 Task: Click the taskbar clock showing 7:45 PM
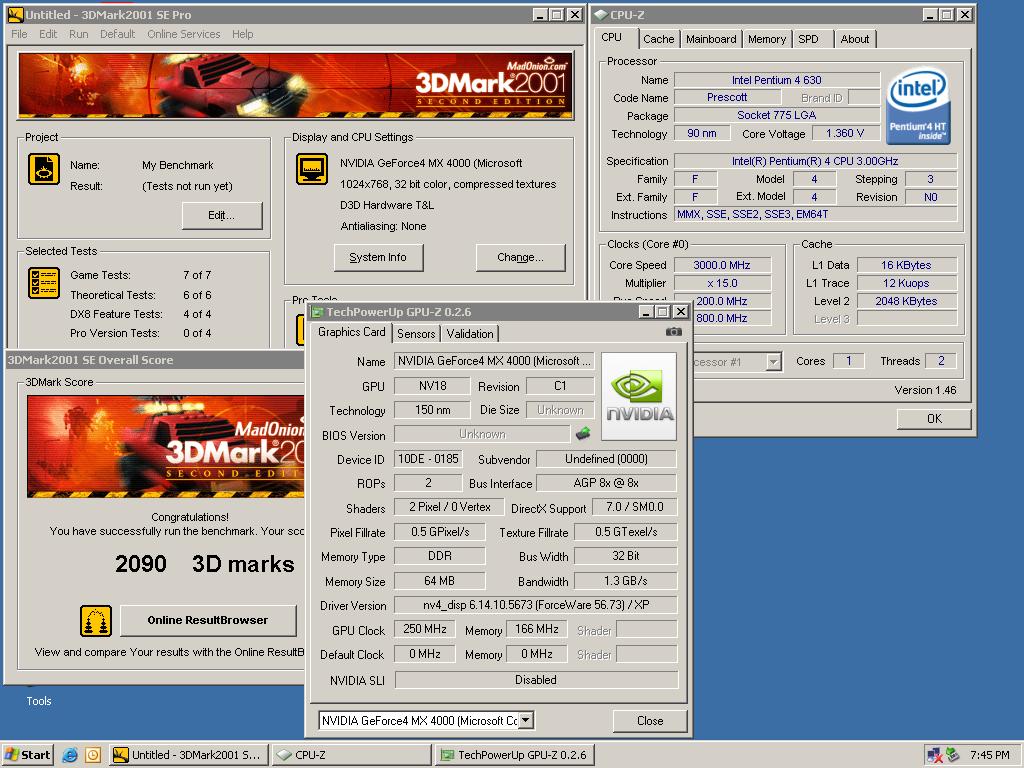(x=989, y=755)
